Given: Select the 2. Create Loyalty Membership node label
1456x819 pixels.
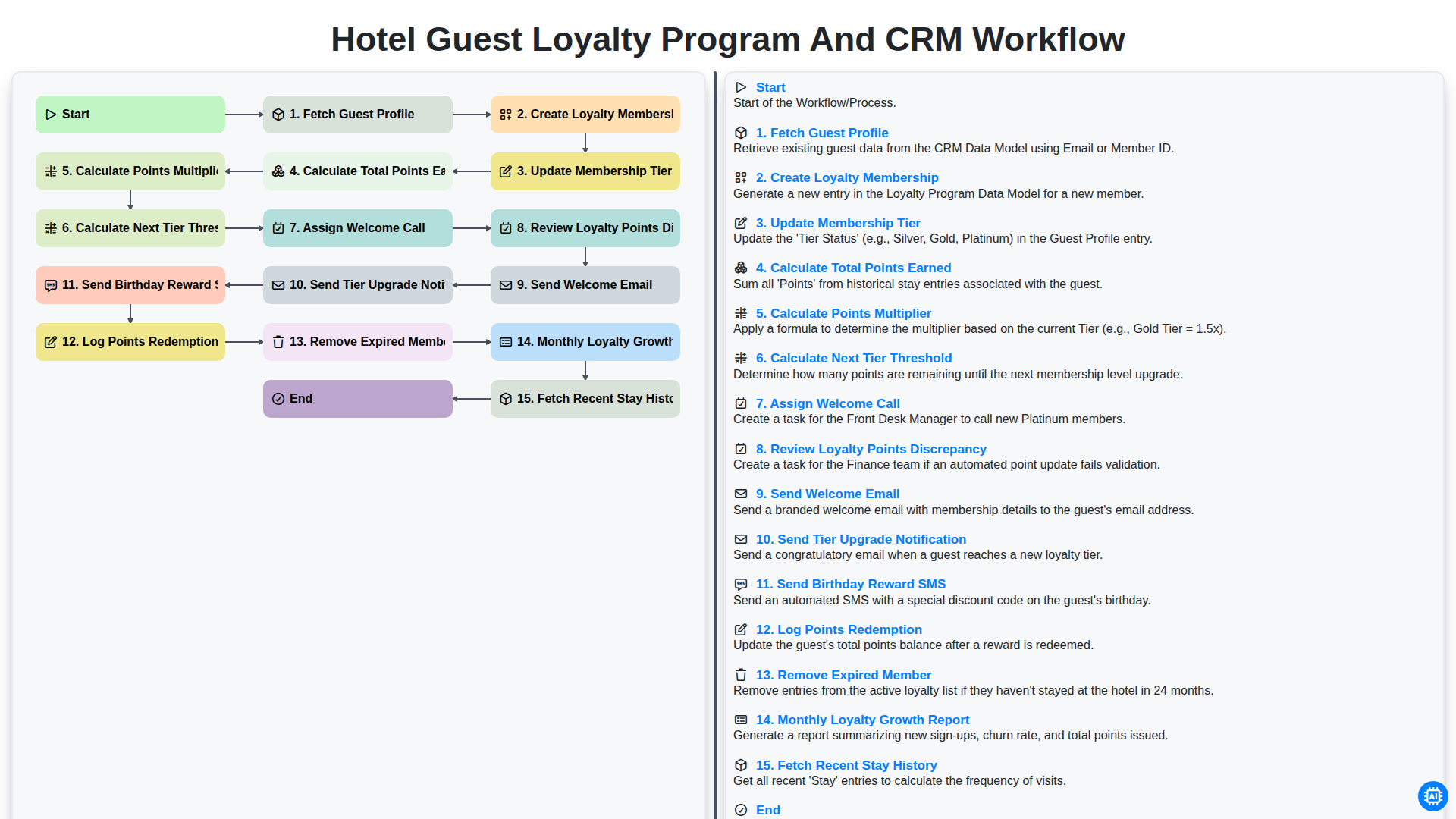Looking at the screenshot, I should tap(595, 115).
